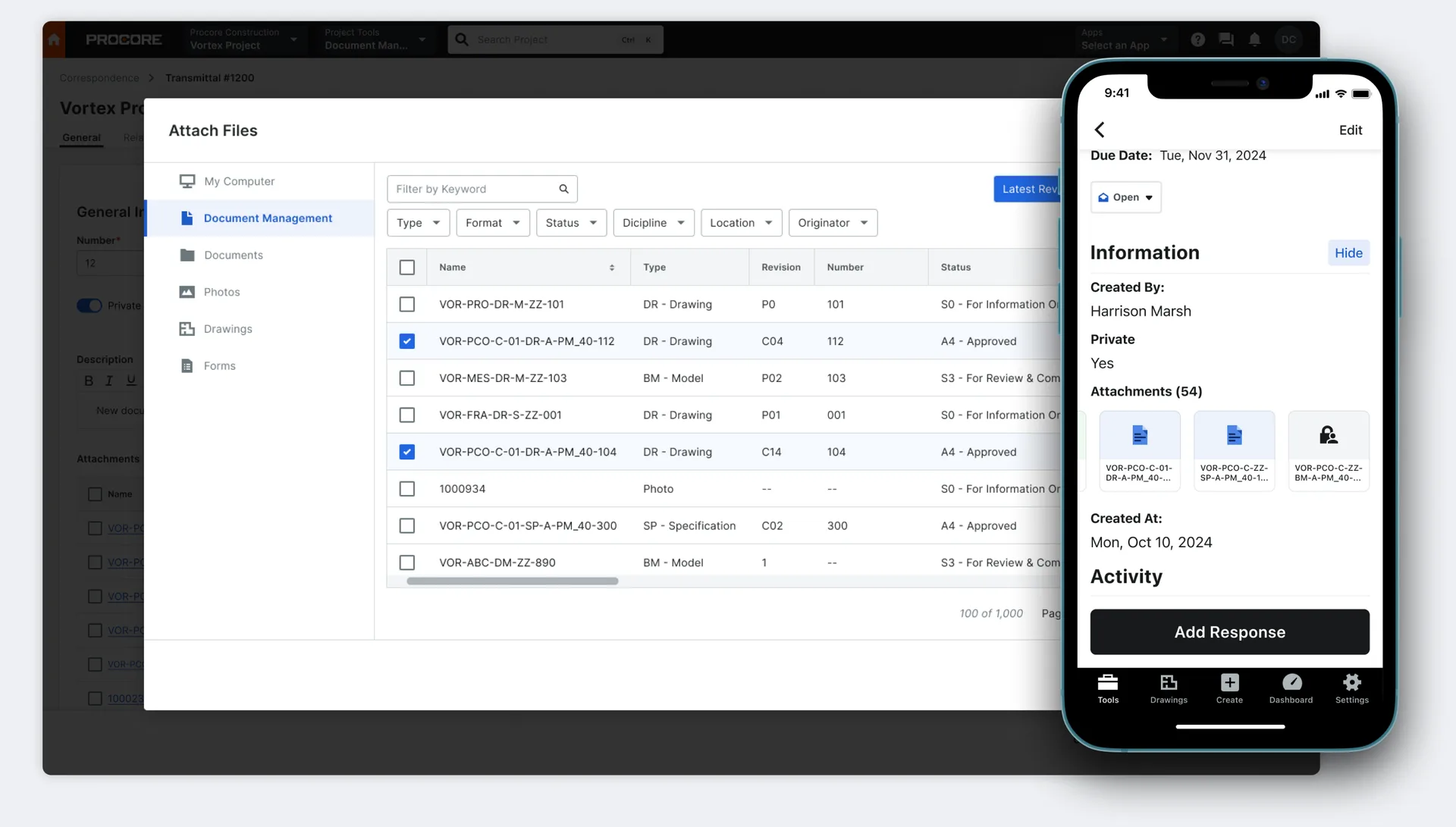
Task: Select Photos in the sidebar
Action: pos(259,292)
